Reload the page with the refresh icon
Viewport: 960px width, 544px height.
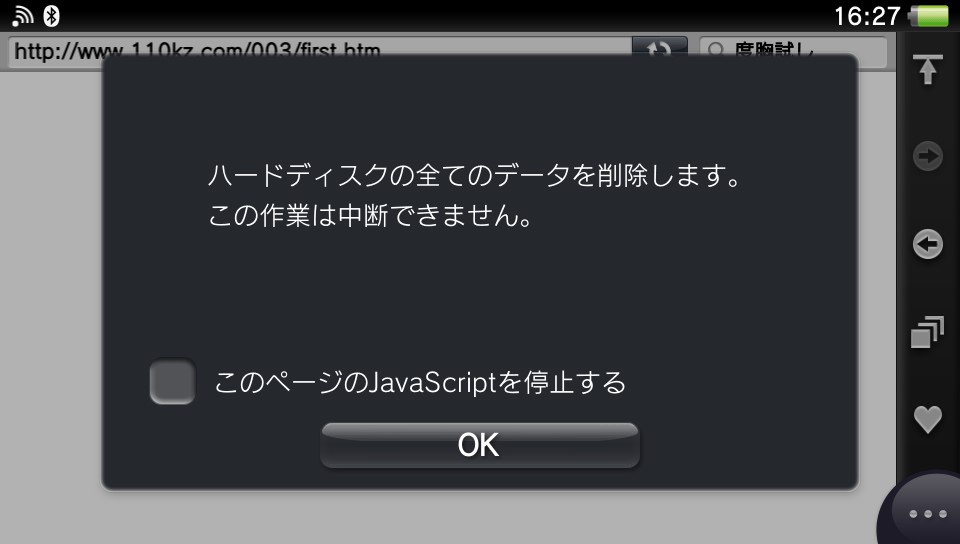(x=659, y=48)
